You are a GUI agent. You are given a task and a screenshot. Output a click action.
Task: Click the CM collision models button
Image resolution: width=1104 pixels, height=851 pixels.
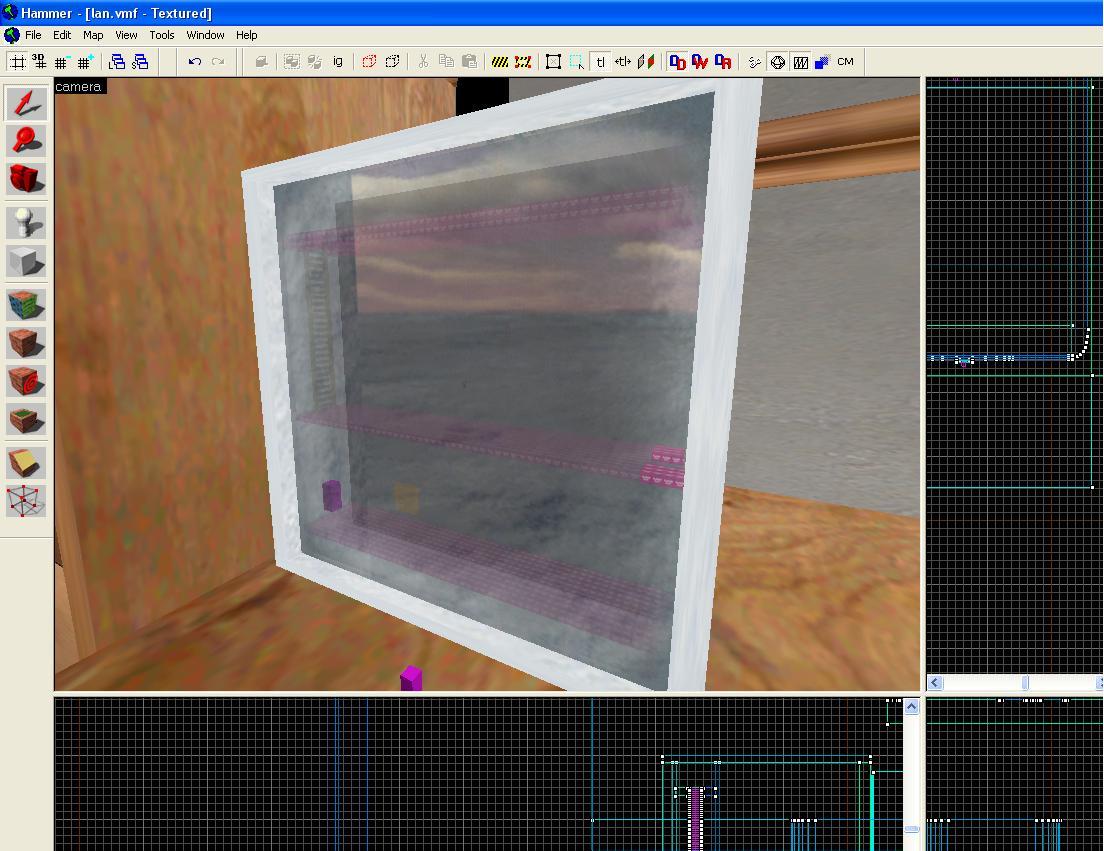845,62
